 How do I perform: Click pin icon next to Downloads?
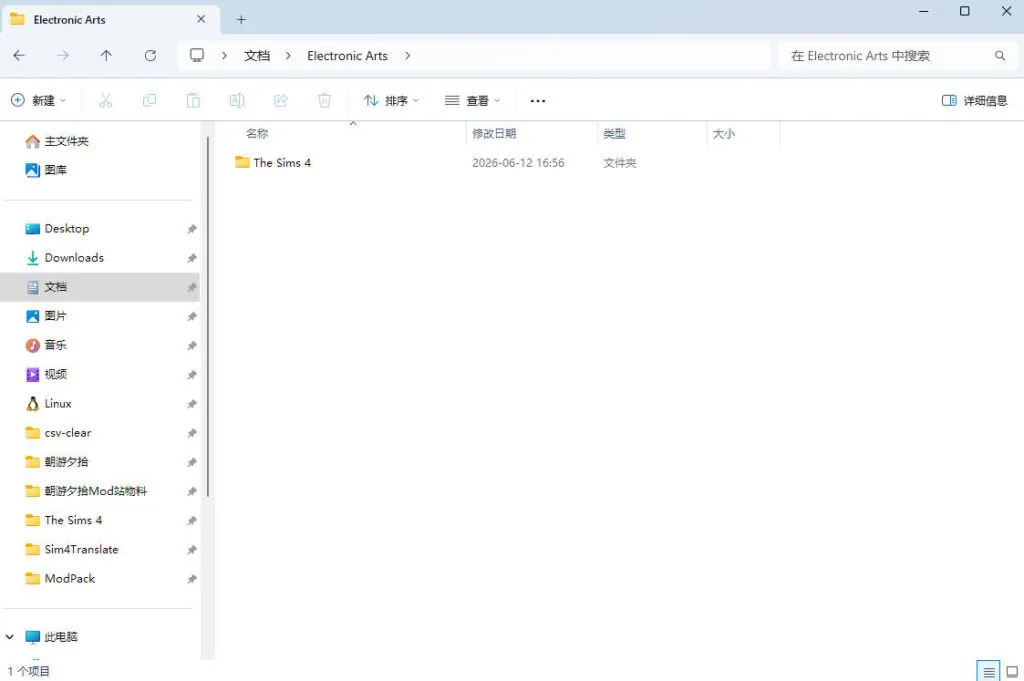[x=191, y=258]
